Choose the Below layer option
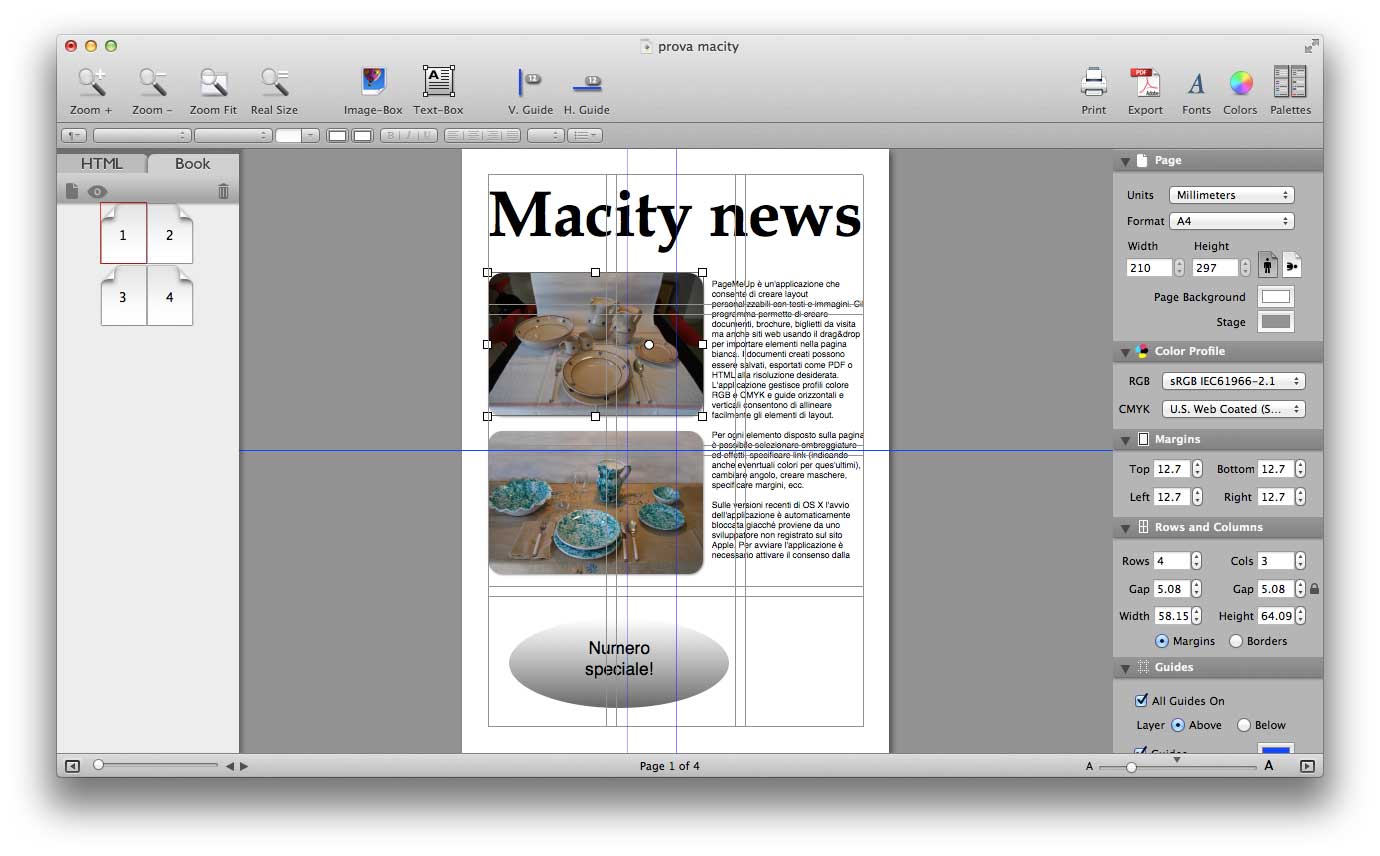Viewport: 1380px width, 856px height. (x=1244, y=725)
